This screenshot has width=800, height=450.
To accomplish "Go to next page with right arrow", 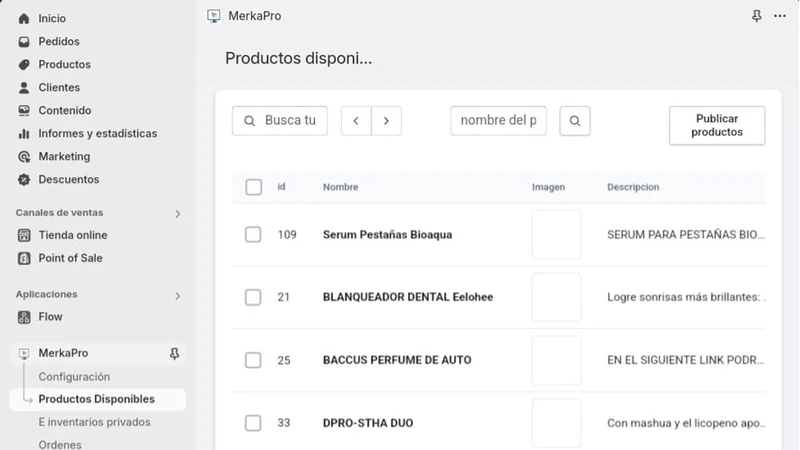I will (x=386, y=121).
